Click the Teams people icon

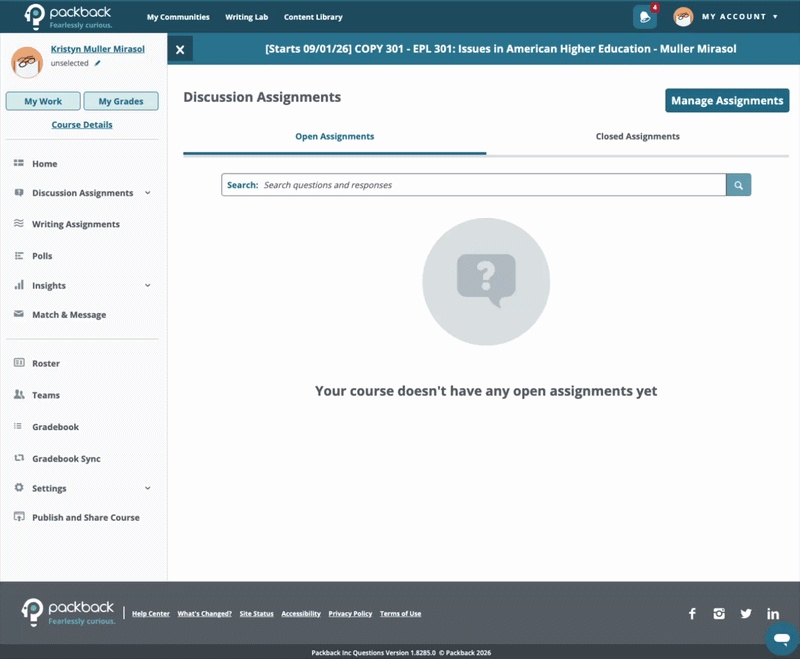coord(19,394)
